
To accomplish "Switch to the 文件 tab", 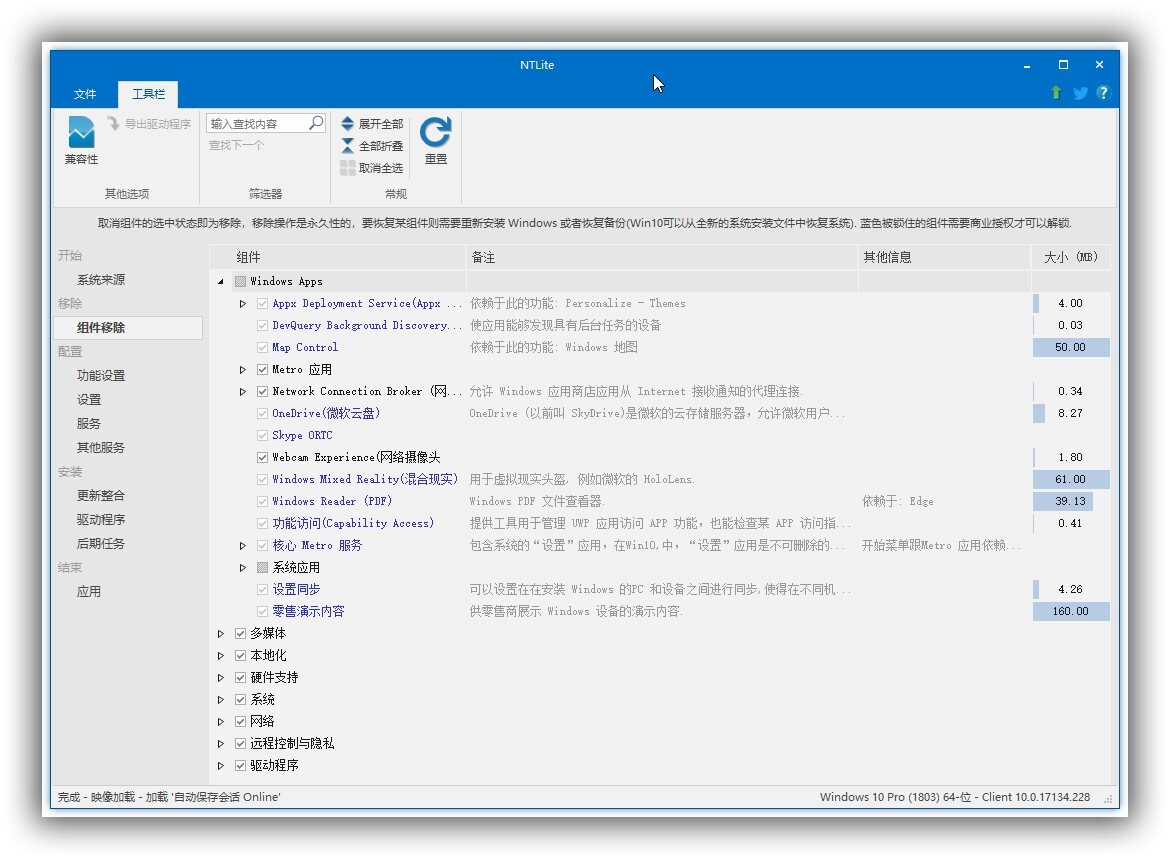I will 84,93.
